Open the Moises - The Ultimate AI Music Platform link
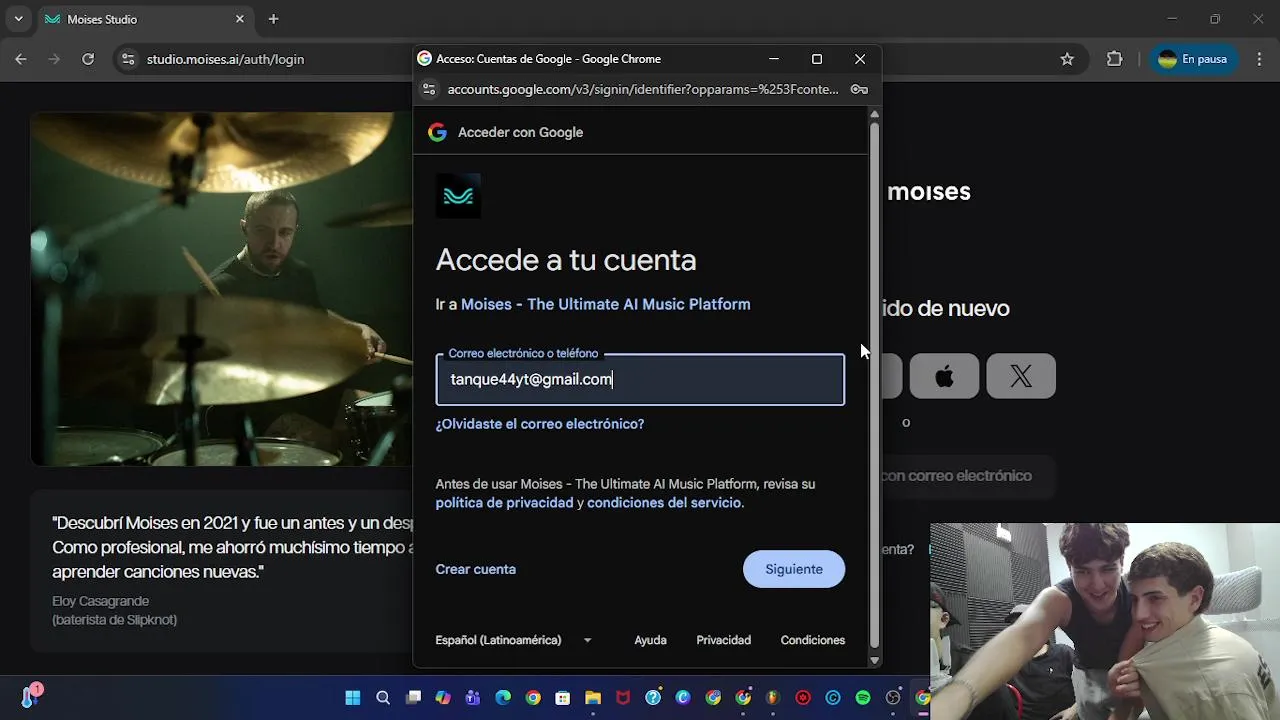Image resolution: width=1280 pixels, height=720 pixels. tap(605, 304)
